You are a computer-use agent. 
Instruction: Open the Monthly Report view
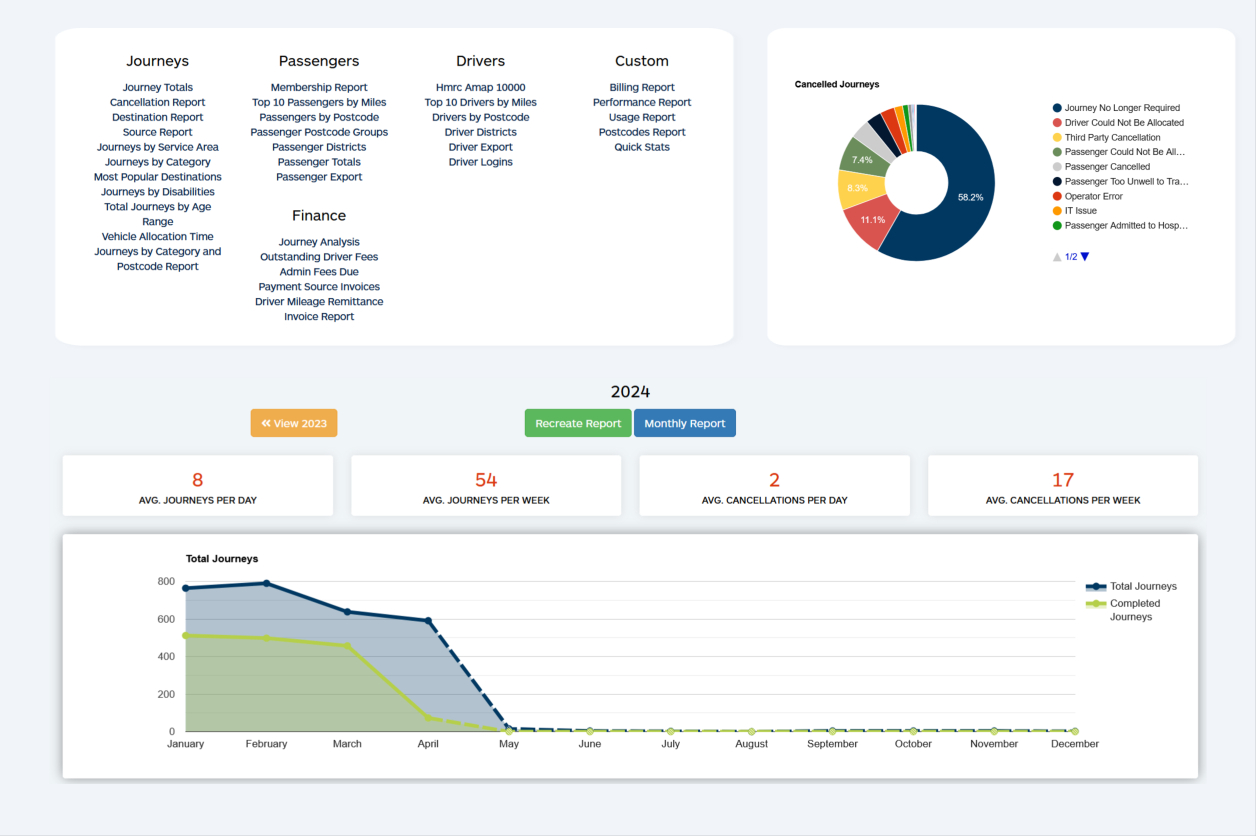[x=685, y=423]
